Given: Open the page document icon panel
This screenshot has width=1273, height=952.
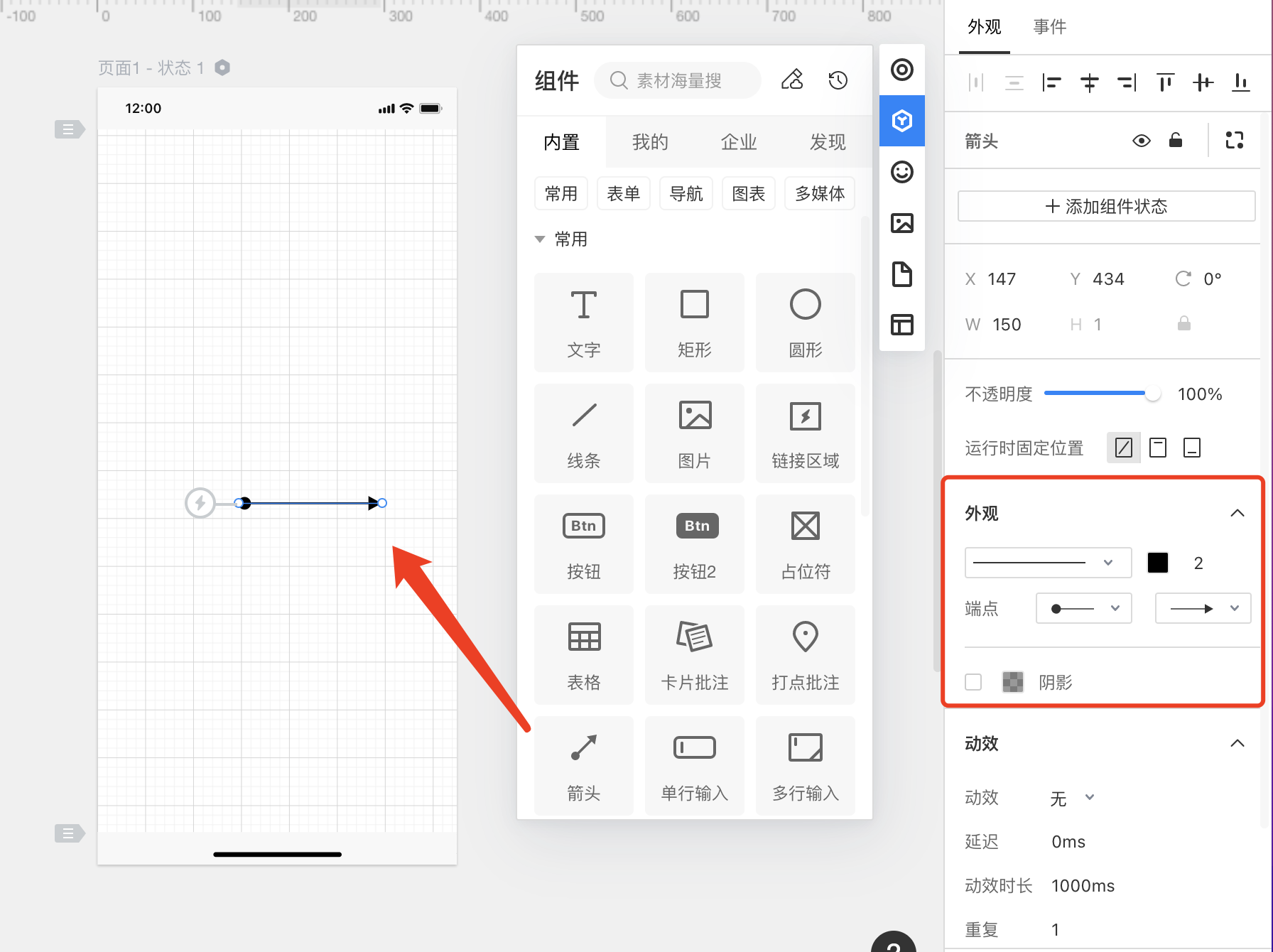Looking at the screenshot, I should pyautogui.click(x=902, y=274).
